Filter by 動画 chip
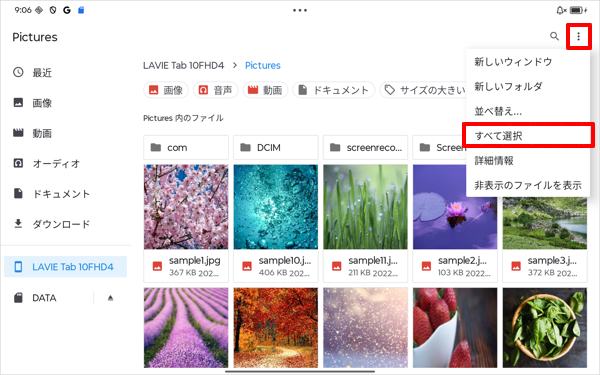The width and height of the screenshot is (600, 375). point(265,90)
